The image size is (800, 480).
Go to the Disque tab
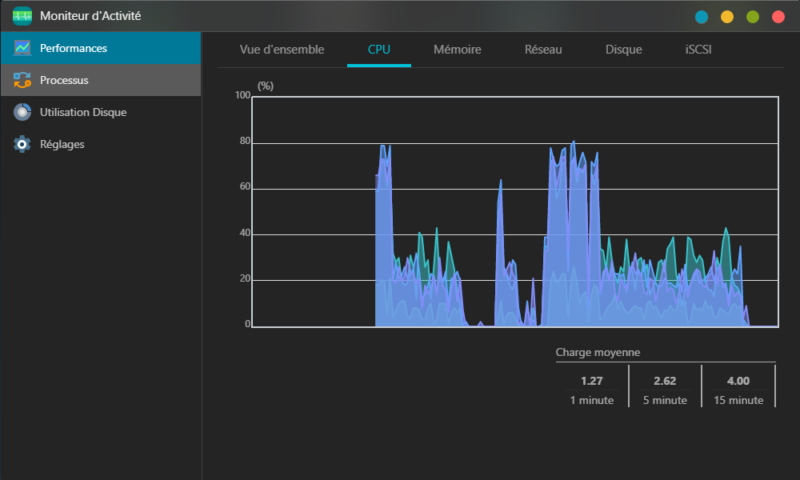pos(623,49)
